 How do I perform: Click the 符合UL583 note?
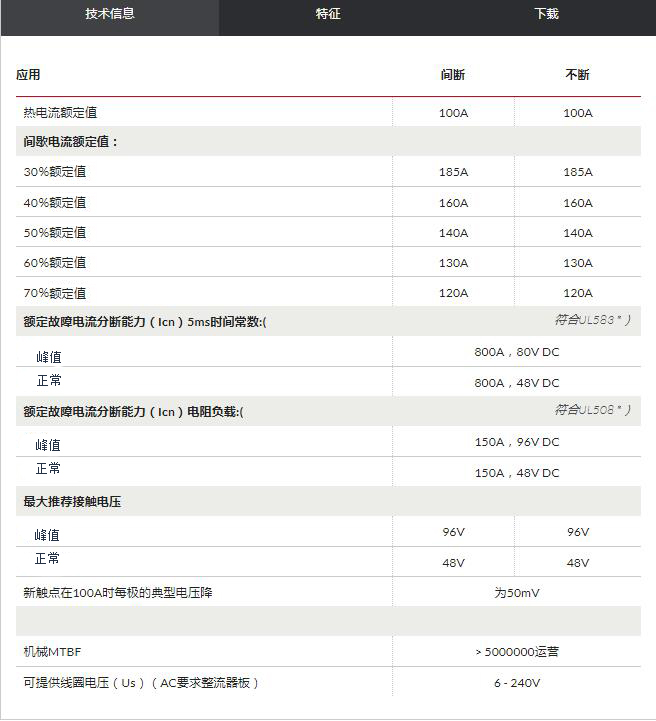click(x=592, y=320)
